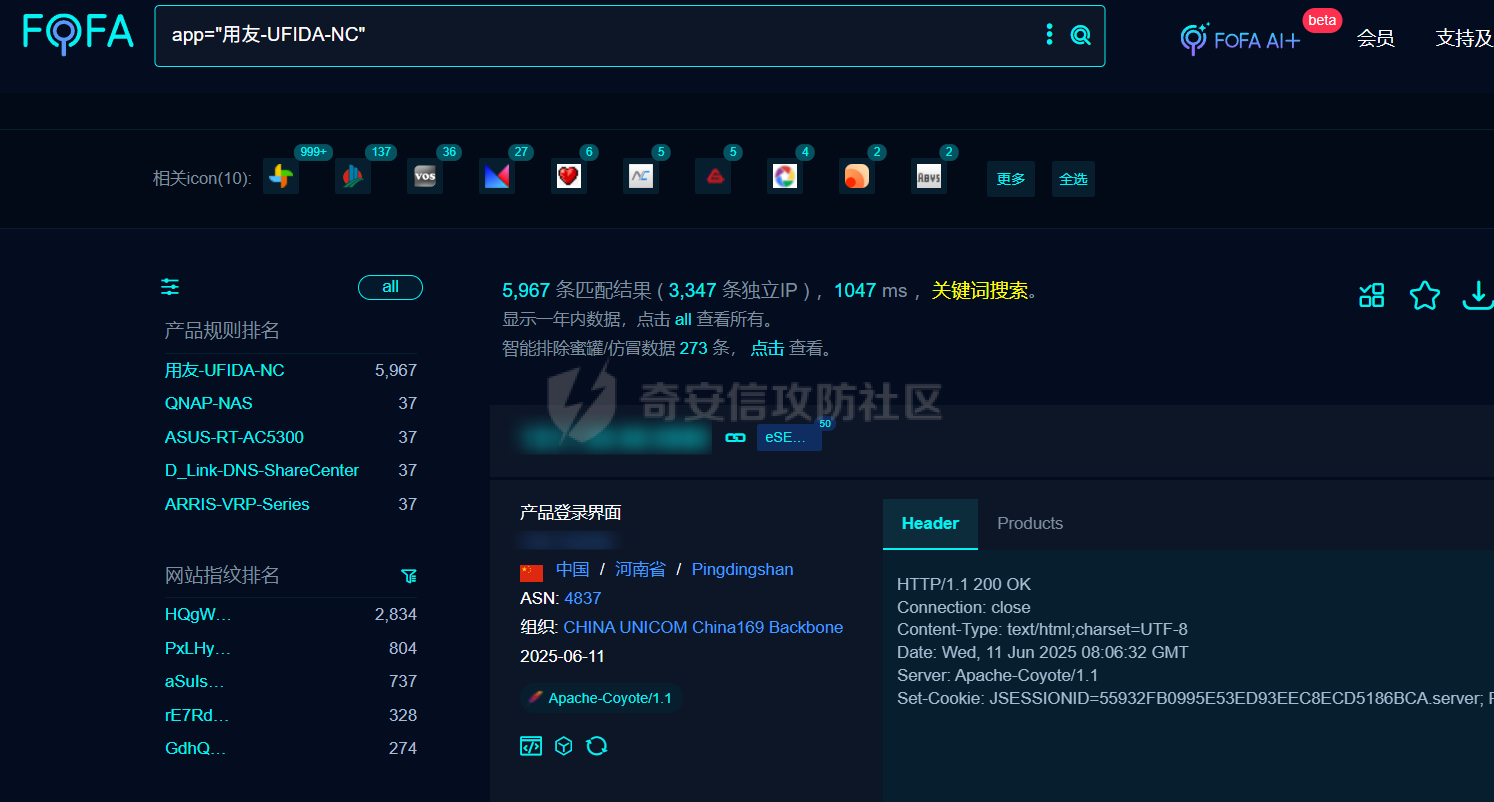The width and height of the screenshot is (1494, 802).
Task: Switch to the Products tab
Action: click(1030, 523)
